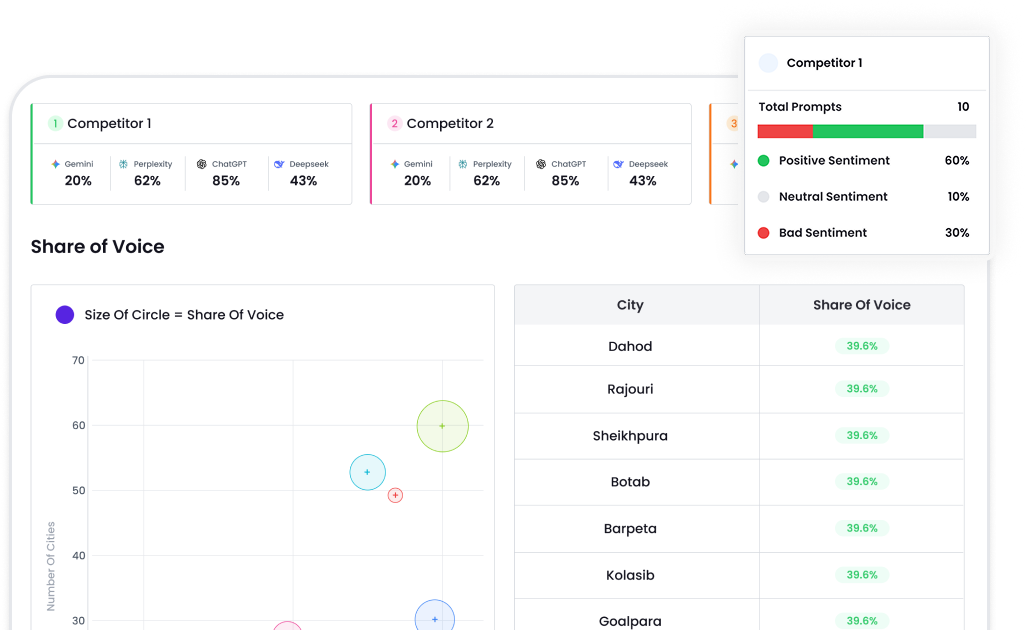Screen dimensions: 1026x630
Task: Select the large green bubble in the chart
Action: coord(442,426)
